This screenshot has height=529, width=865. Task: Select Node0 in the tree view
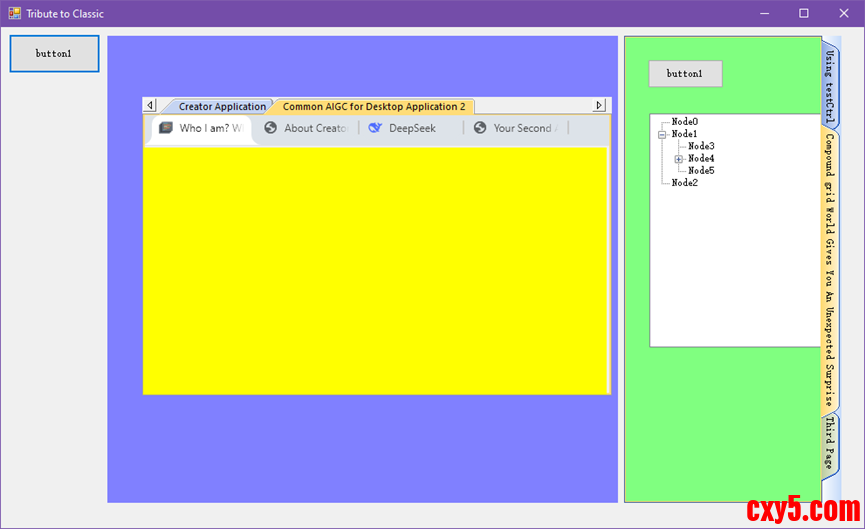click(x=685, y=122)
